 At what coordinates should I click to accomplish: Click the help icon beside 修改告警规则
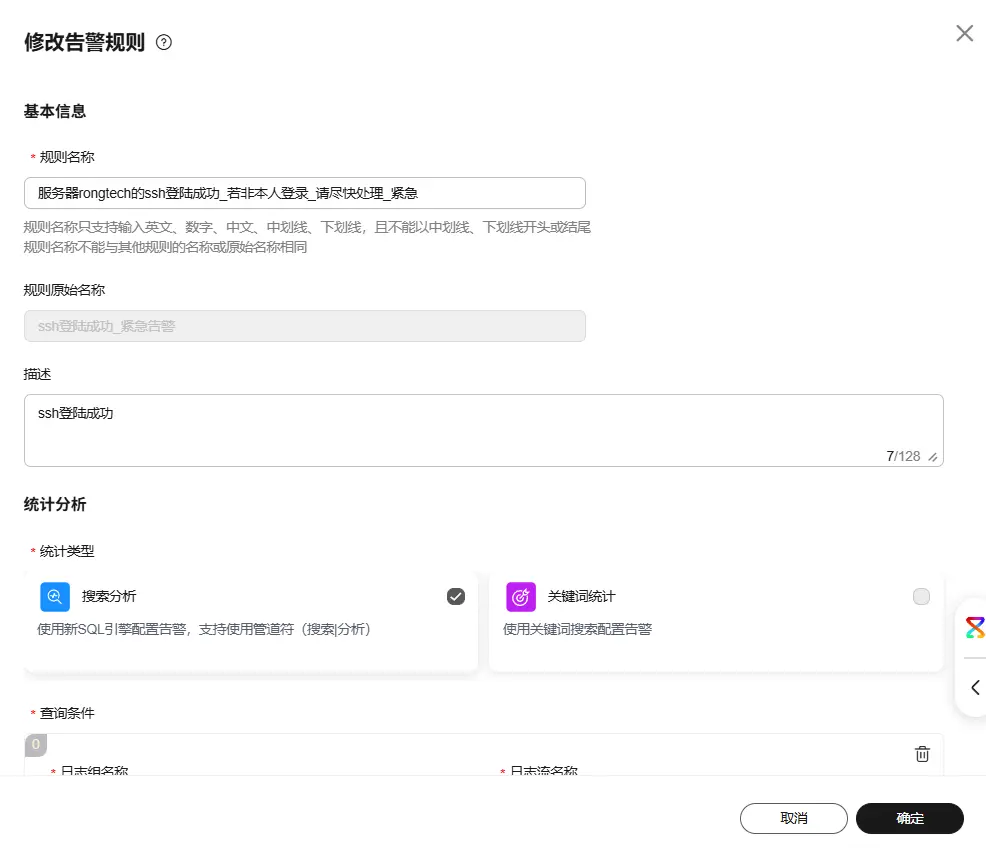click(165, 43)
